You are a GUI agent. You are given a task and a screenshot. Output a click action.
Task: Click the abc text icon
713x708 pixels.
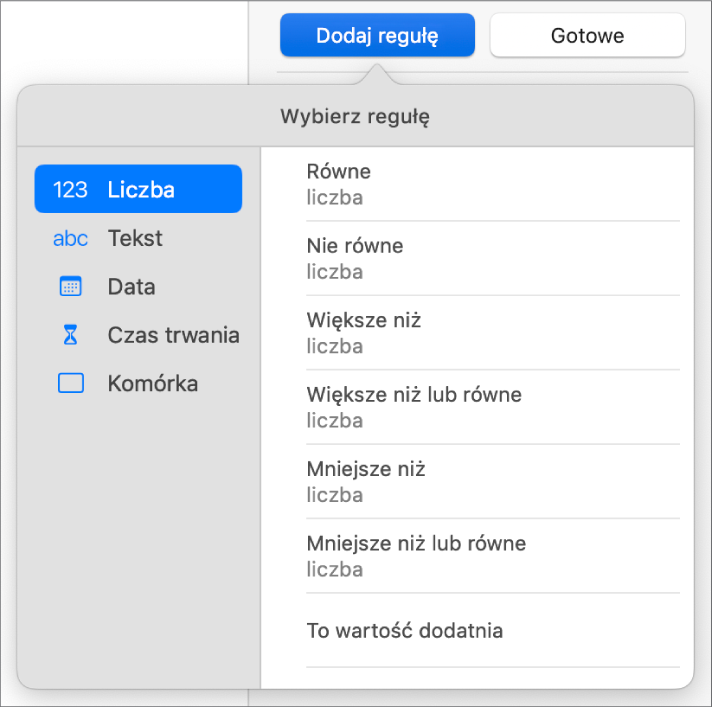(70, 238)
